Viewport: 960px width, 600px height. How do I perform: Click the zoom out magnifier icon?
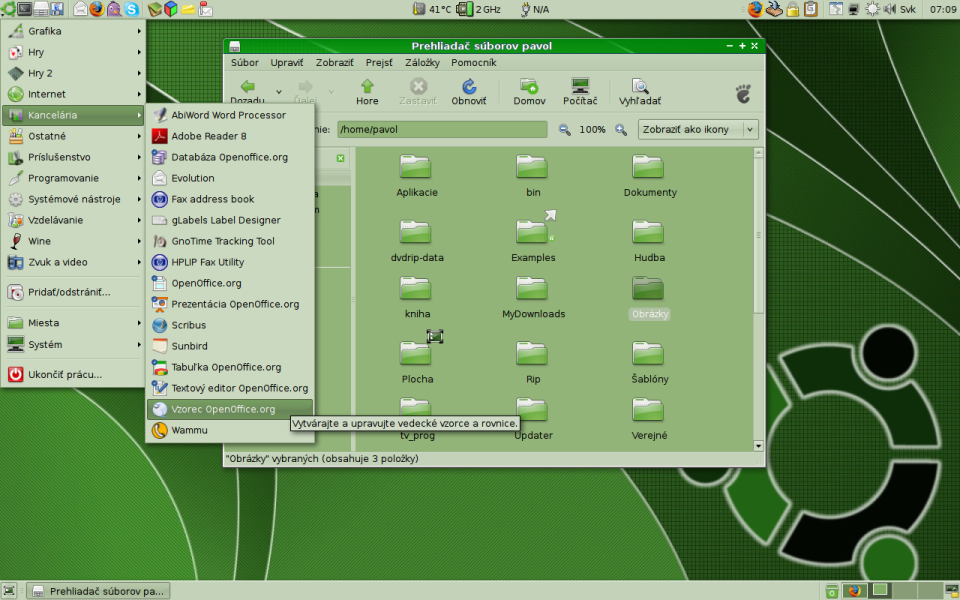click(x=564, y=130)
